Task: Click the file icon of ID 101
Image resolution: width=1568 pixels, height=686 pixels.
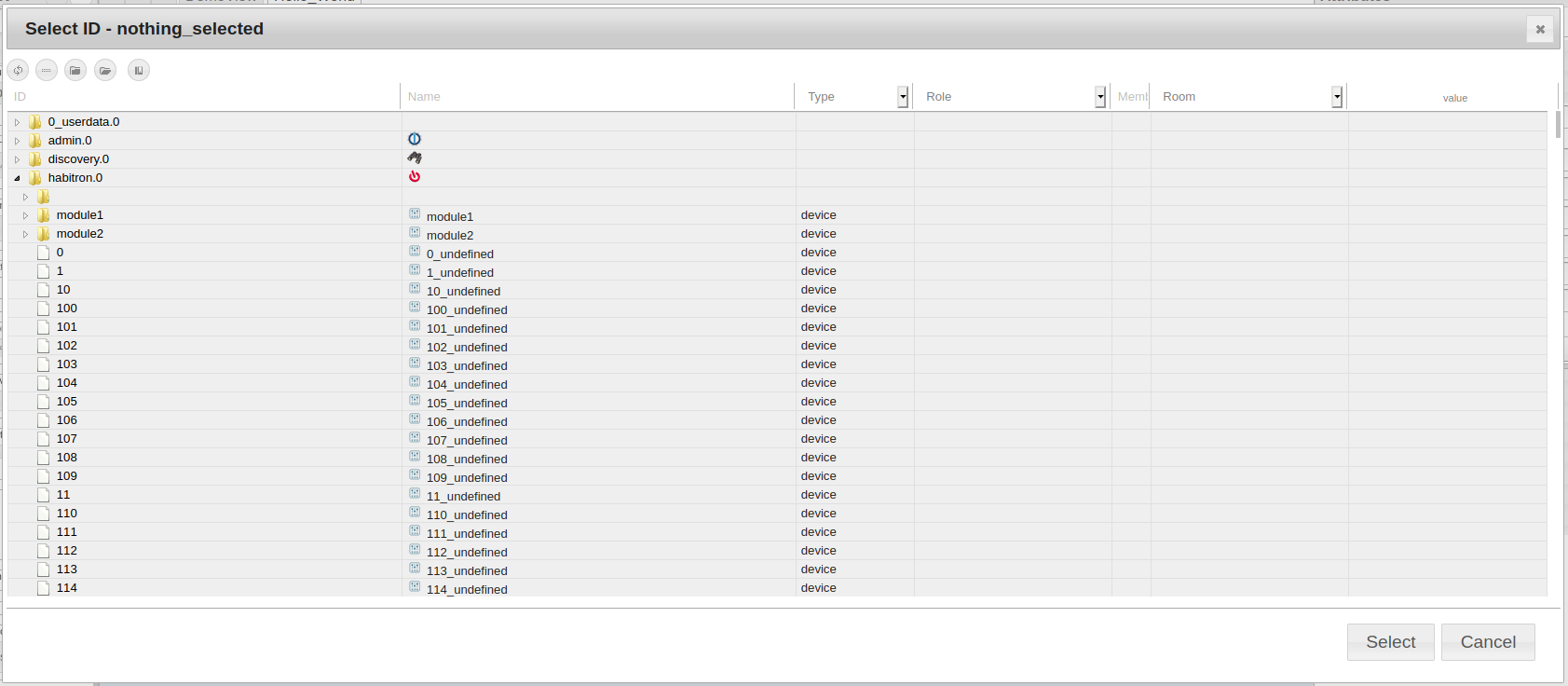Action: (43, 327)
